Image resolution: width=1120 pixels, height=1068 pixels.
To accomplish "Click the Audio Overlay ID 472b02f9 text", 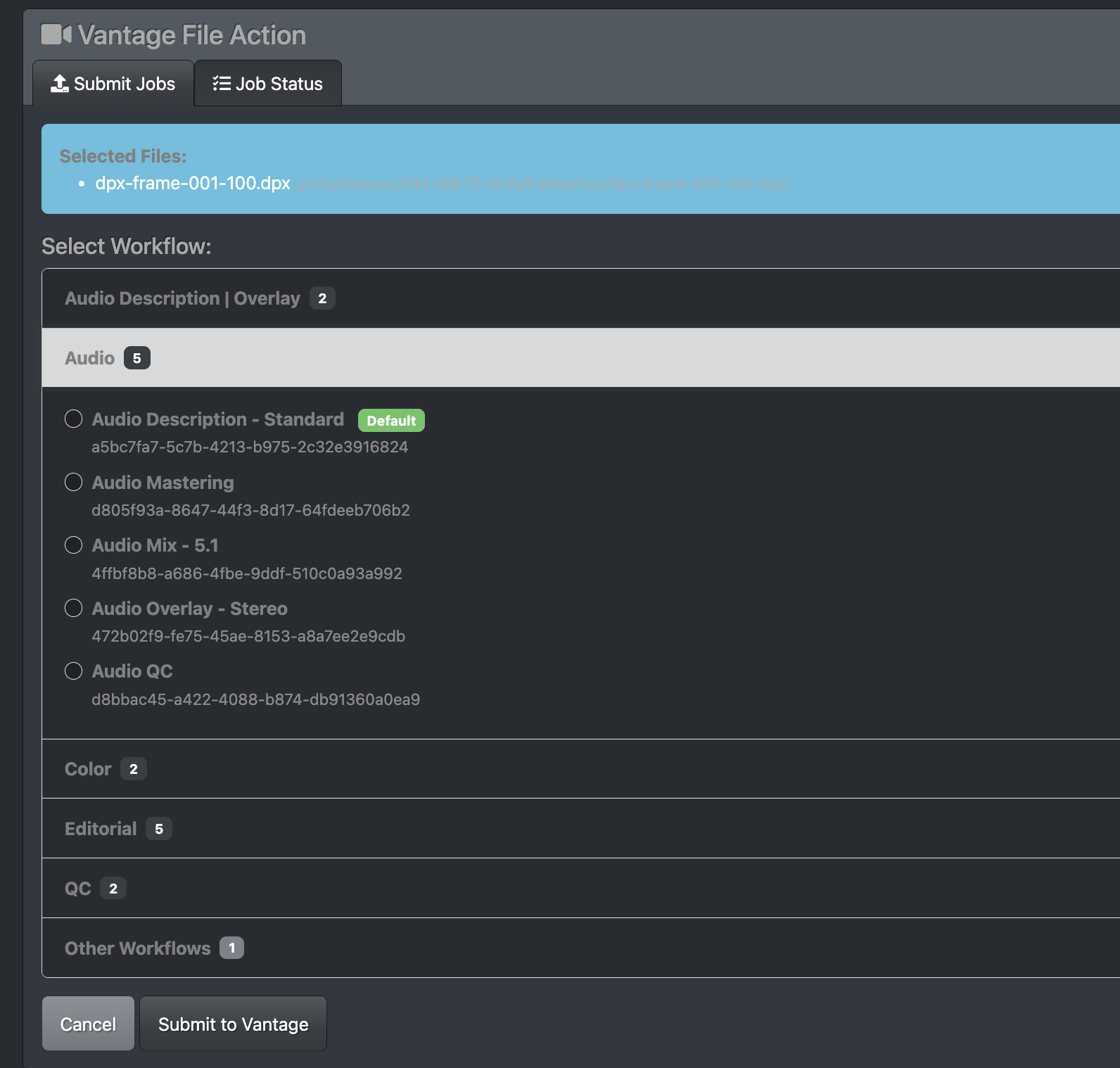I will click(x=248, y=636).
